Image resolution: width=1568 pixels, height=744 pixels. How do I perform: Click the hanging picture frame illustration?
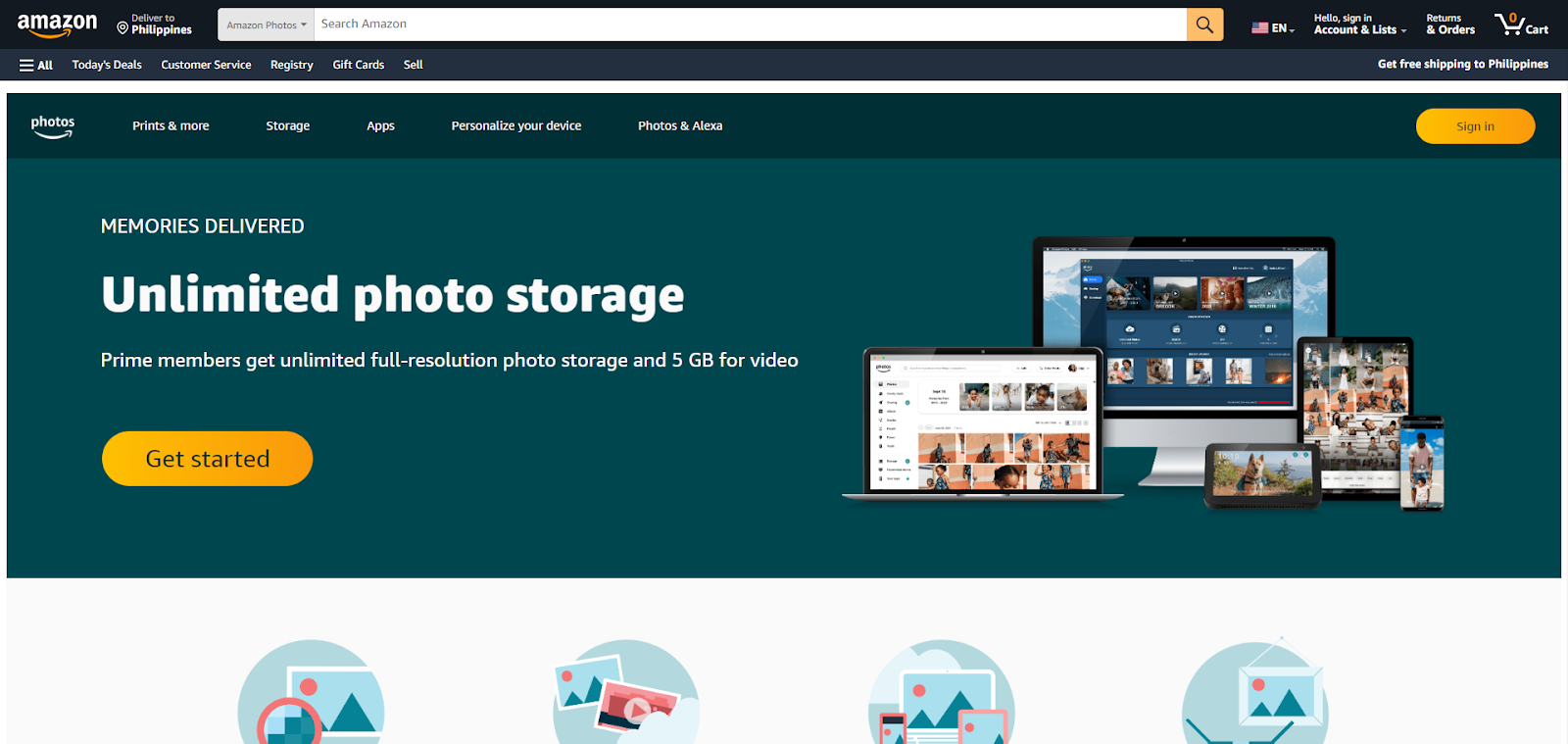(x=1255, y=690)
